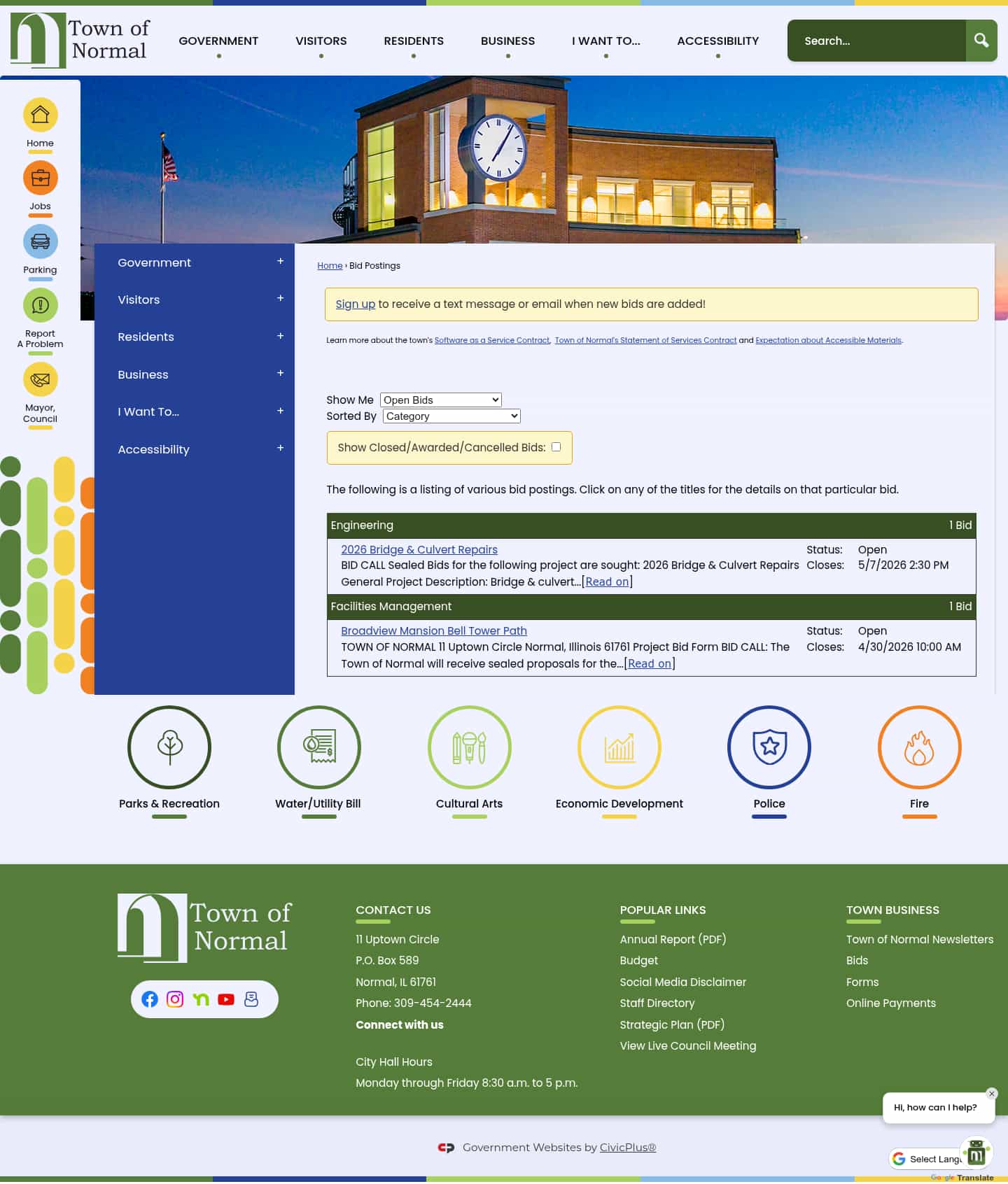
Task: Open the YouTube icon in footer
Action: click(x=226, y=999)
